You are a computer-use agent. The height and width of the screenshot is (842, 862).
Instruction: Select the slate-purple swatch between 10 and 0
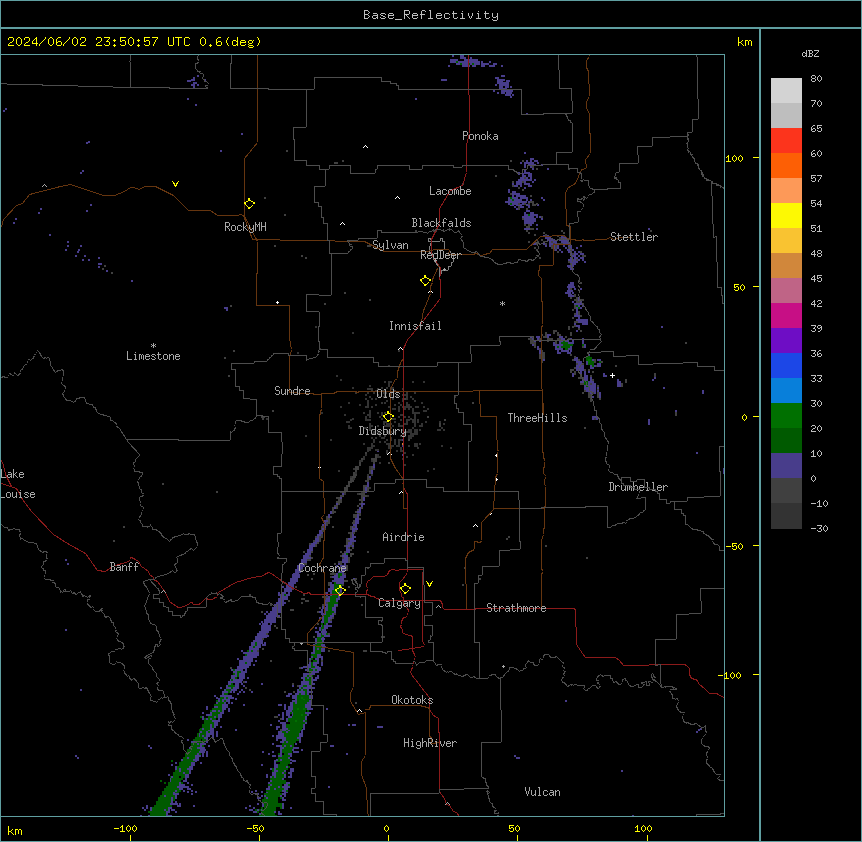786,466
